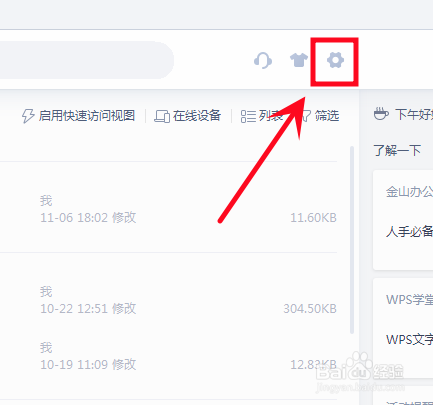Click the online devices monitor icon
The image size is (433, 405).
162,116
